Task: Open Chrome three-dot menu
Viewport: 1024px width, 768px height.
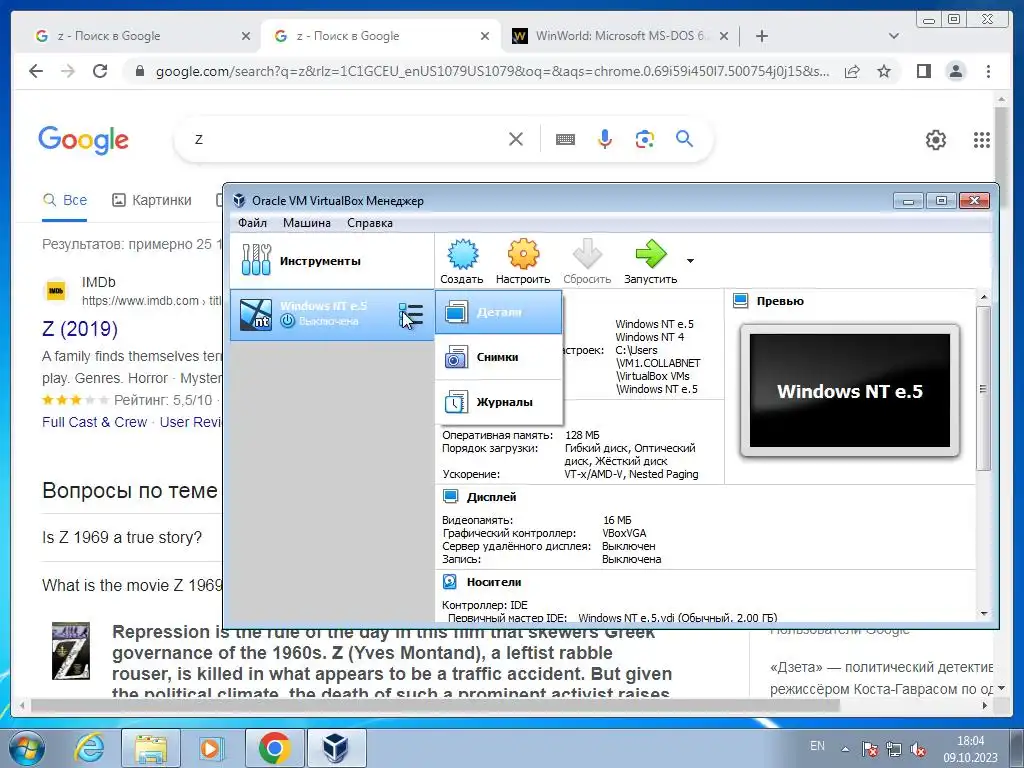Action: pos(988,71)
